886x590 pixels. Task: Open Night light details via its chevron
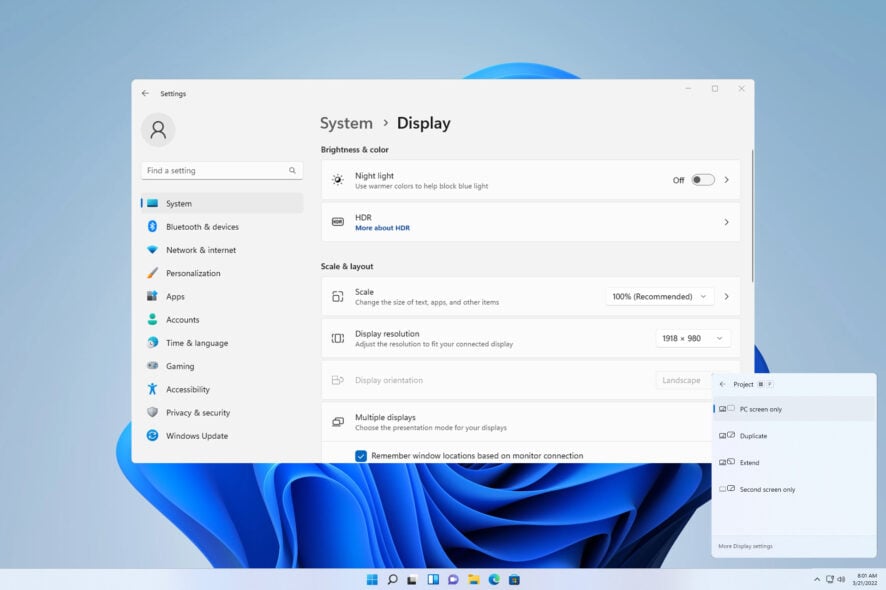[727, 180]
